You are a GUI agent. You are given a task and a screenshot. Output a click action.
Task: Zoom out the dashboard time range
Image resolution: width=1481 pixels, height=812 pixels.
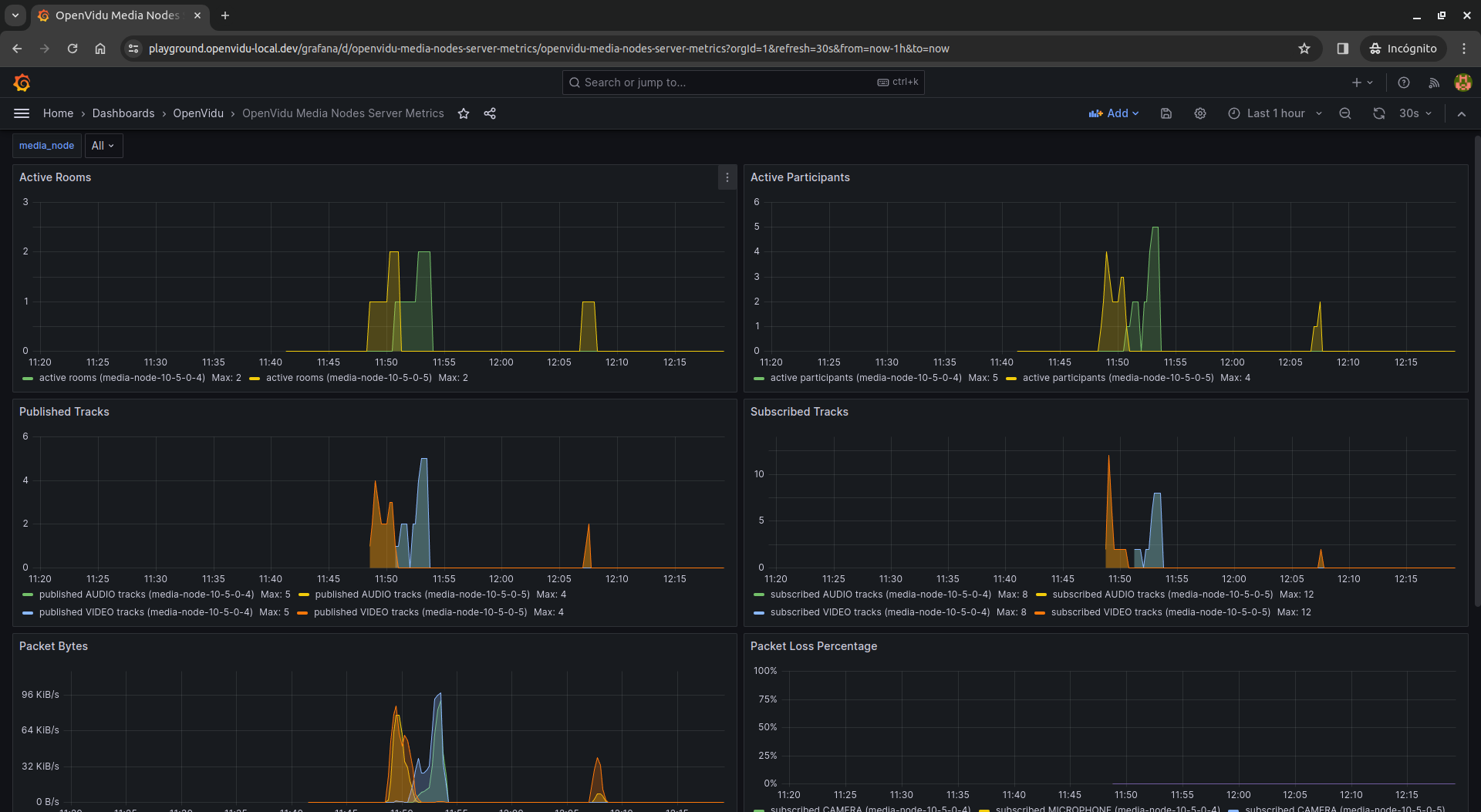click(1344, 113)
